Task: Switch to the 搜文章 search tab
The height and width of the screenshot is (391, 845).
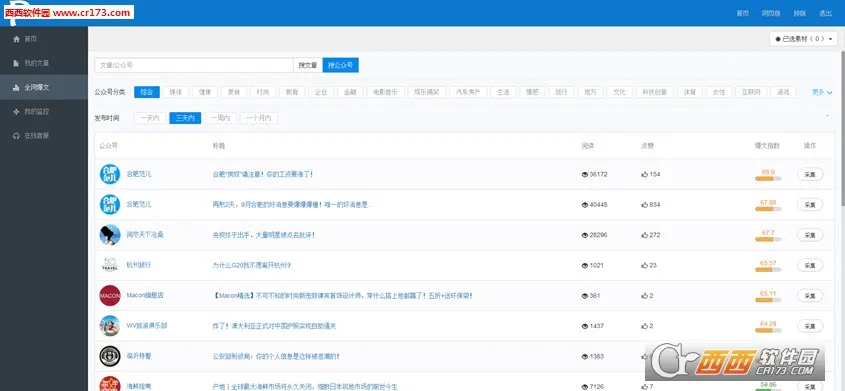Action: point(308,65)
